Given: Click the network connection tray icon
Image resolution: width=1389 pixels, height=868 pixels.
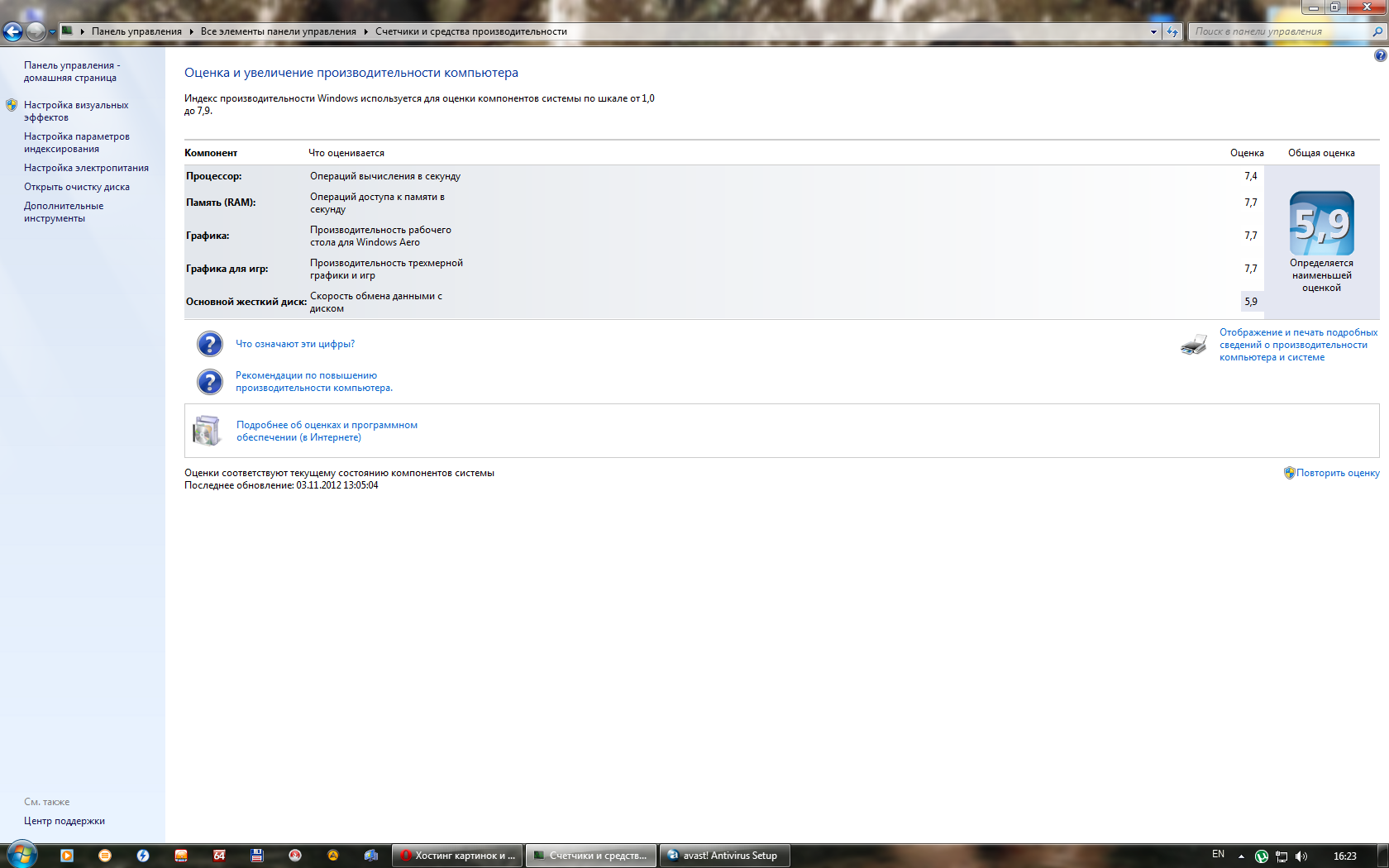Looking at the screenshot, I should (1282, 856).
